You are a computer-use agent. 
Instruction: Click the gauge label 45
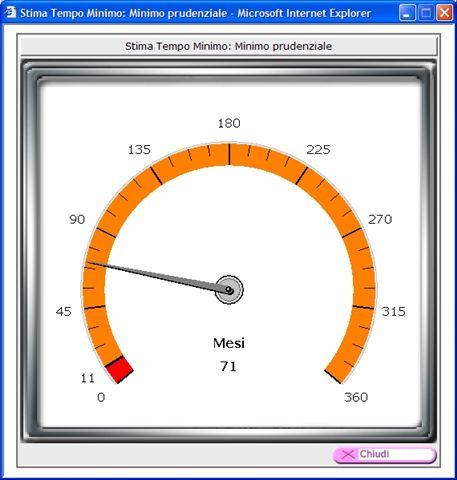tap(63, 312)
